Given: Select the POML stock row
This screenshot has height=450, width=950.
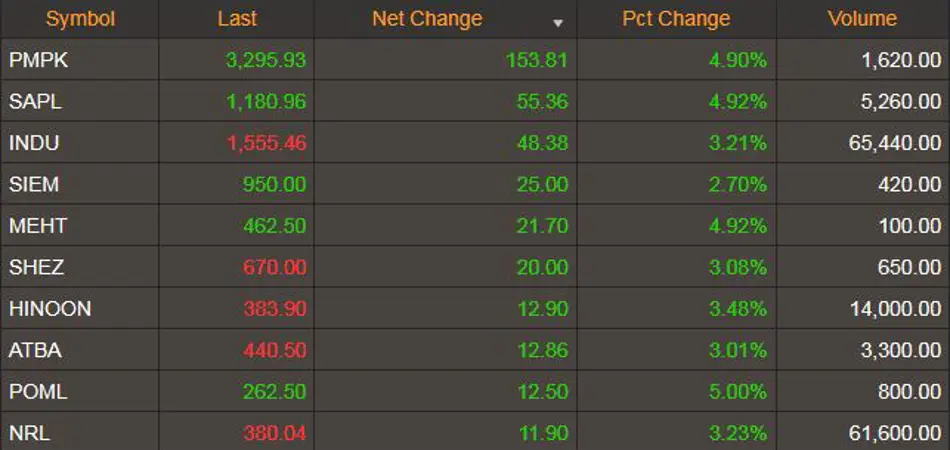Looking at the screenshot, I should (x=38, y=392).
